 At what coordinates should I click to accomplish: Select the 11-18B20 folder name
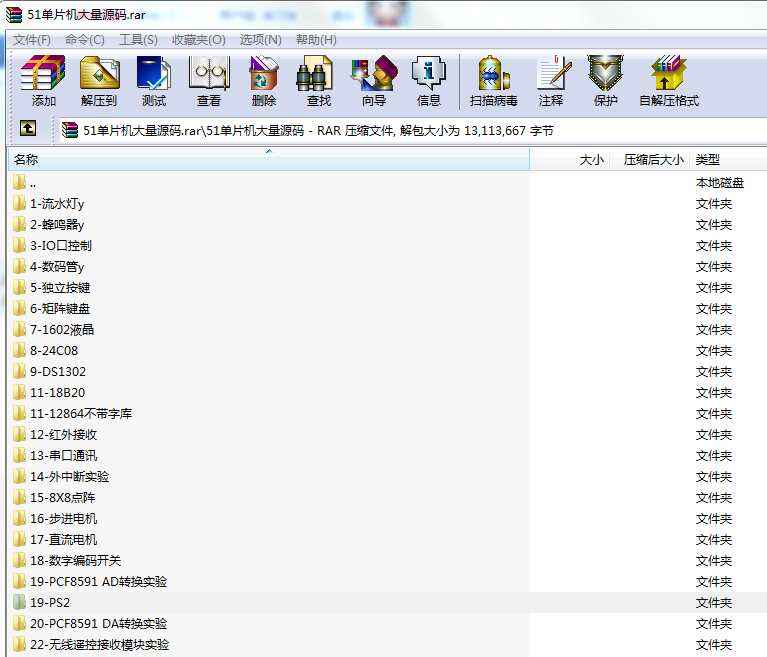pyautogui.click(x=57, y=393)
